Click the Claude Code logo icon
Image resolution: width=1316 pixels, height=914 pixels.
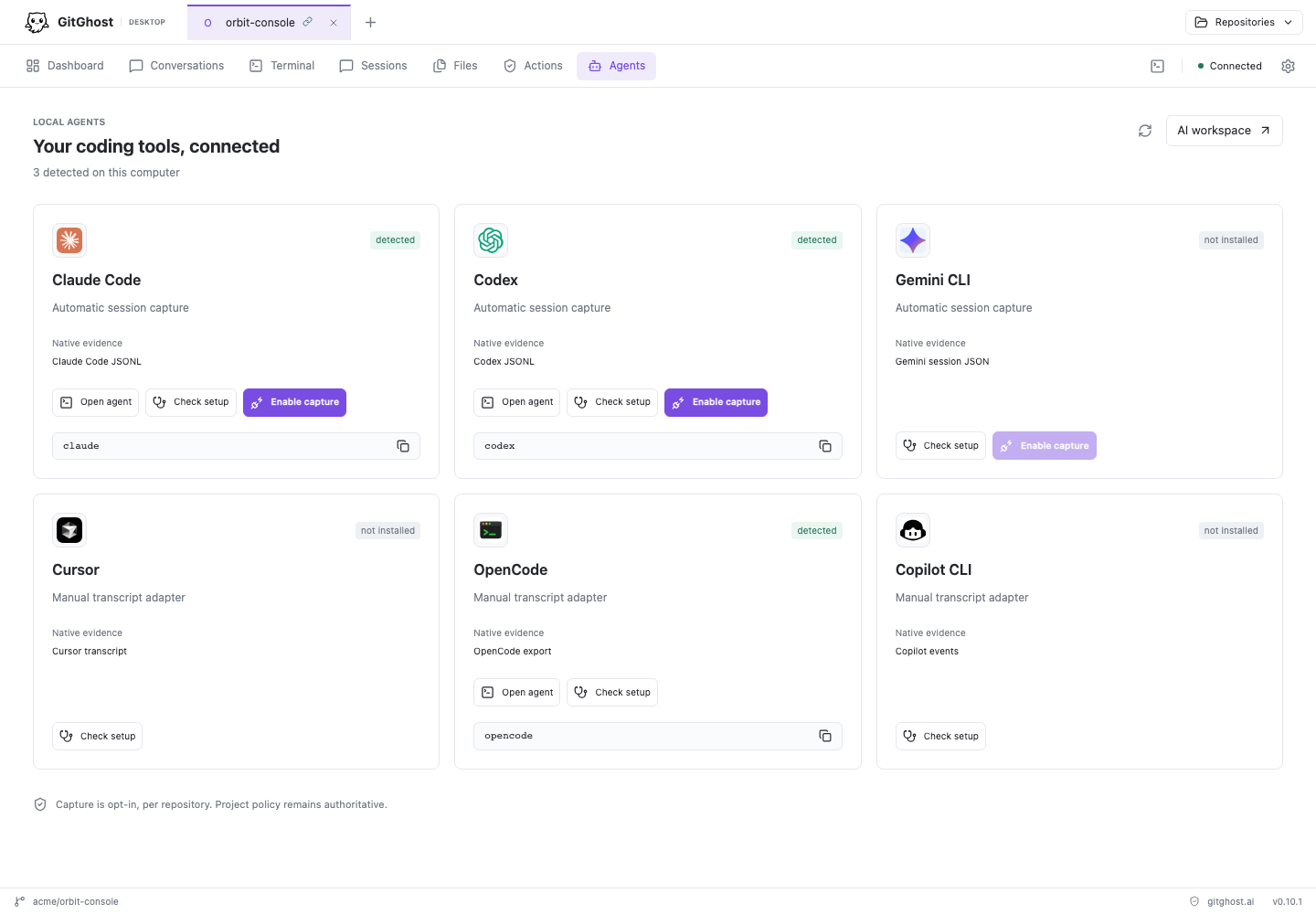click(x=69, y=240)
